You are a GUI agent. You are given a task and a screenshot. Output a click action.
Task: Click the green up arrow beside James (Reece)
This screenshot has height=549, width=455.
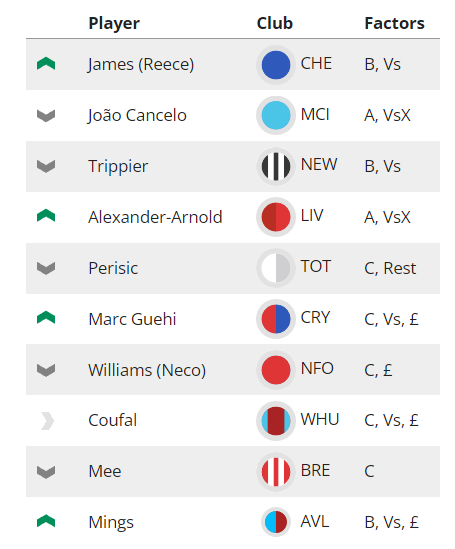pyautogui.click(x=46, y=64)
